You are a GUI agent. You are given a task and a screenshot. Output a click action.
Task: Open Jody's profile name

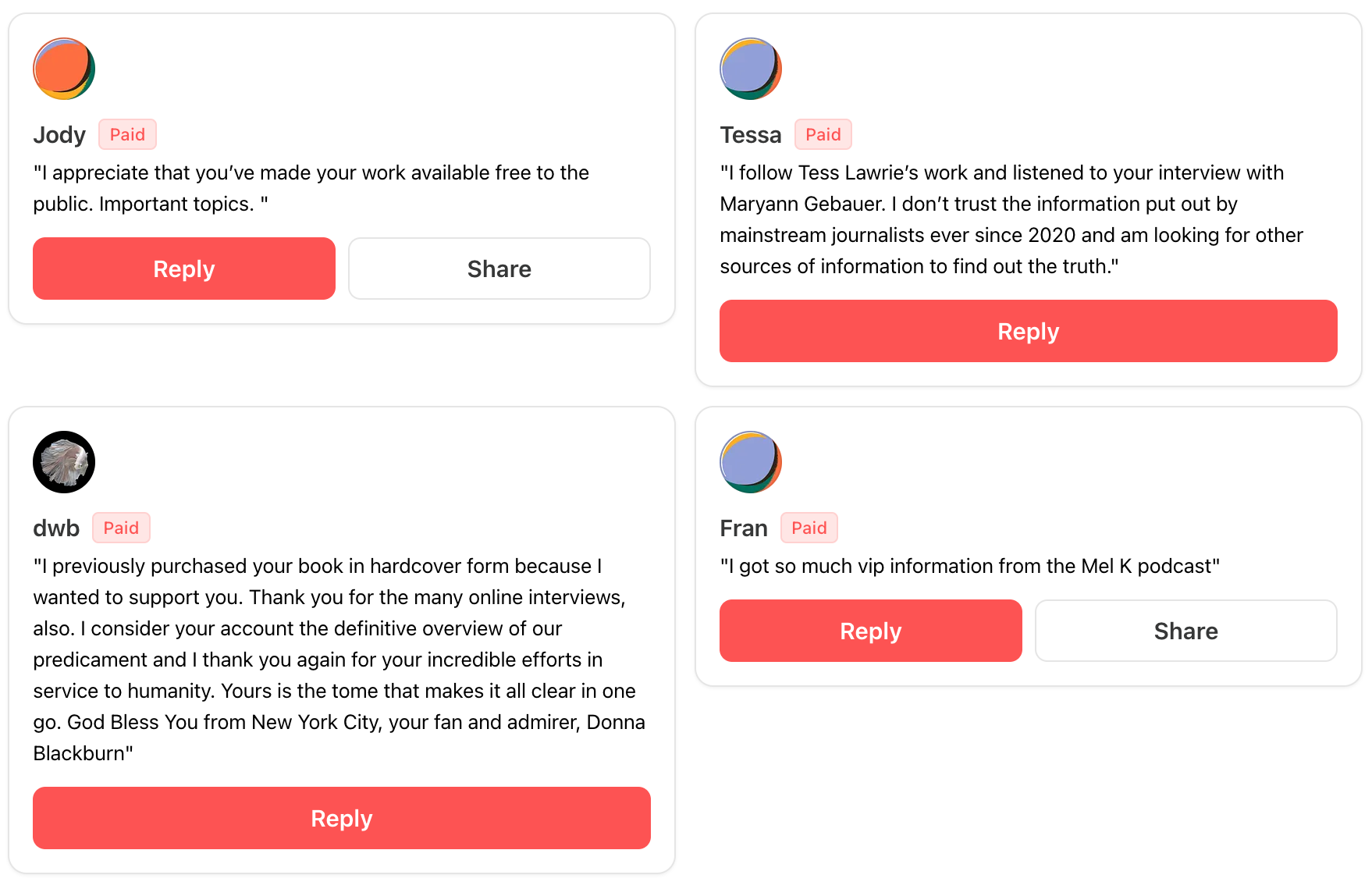click(59, 135)
